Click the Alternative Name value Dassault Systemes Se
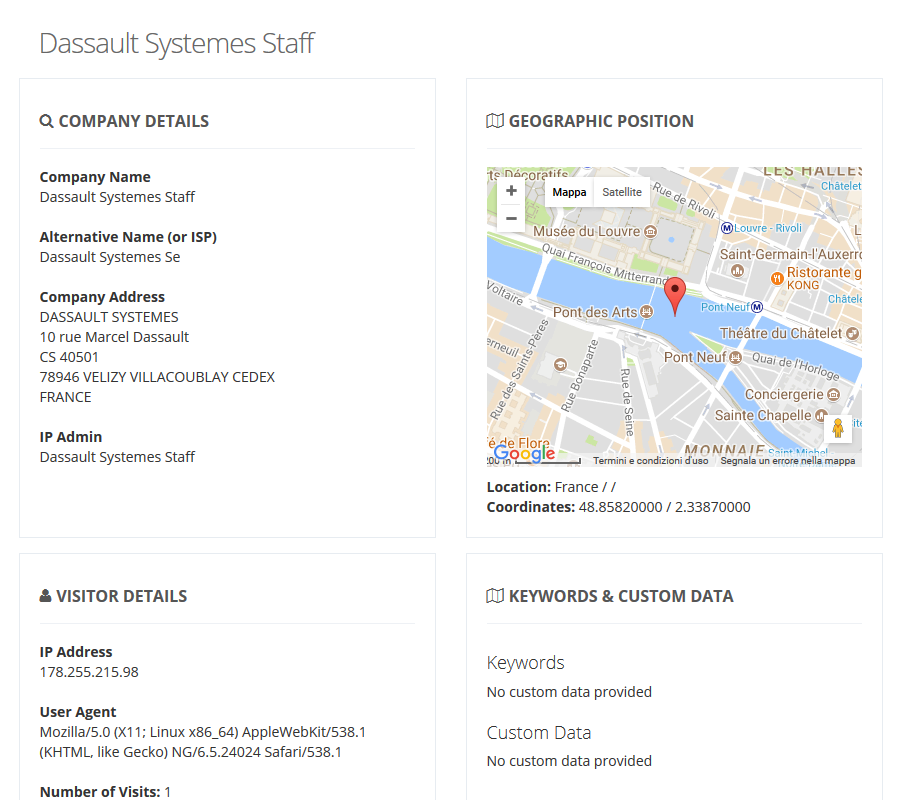 [x=110, y=257]
